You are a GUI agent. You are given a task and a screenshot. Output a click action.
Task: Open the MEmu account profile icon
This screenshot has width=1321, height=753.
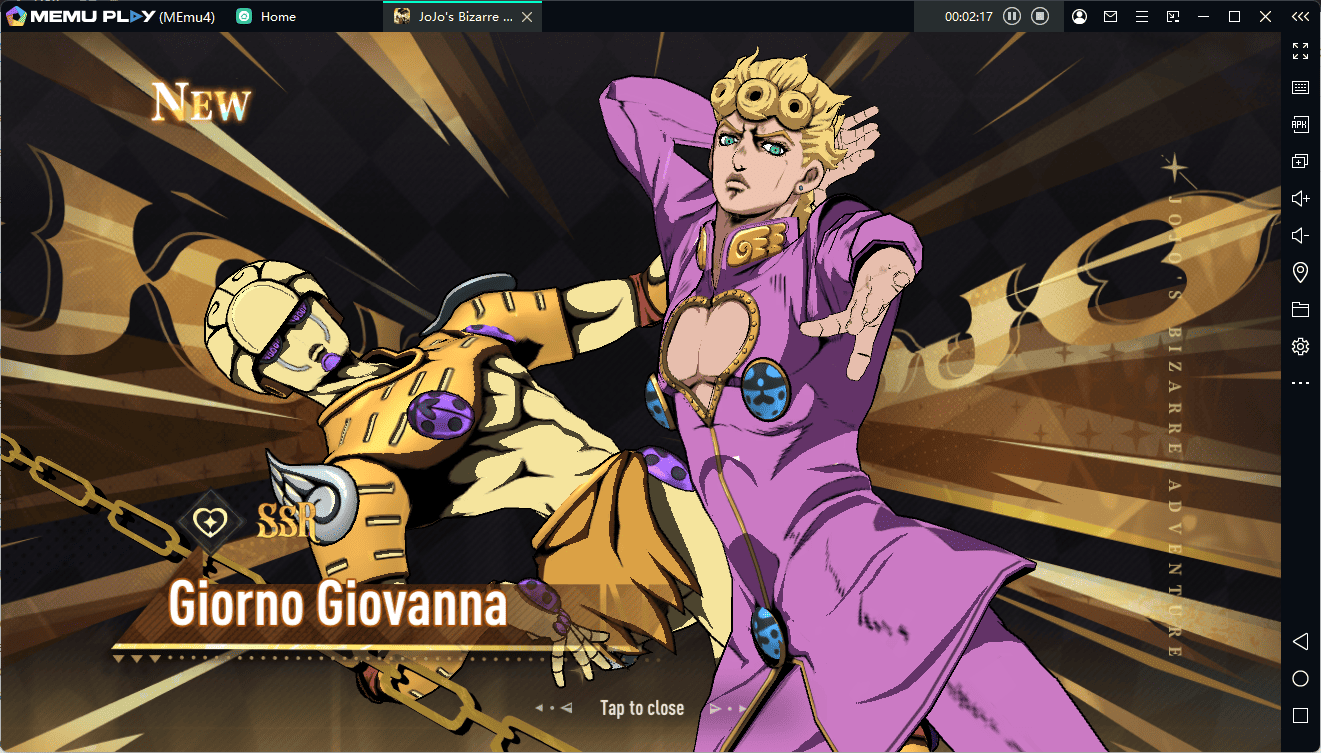pos(1080,16)
